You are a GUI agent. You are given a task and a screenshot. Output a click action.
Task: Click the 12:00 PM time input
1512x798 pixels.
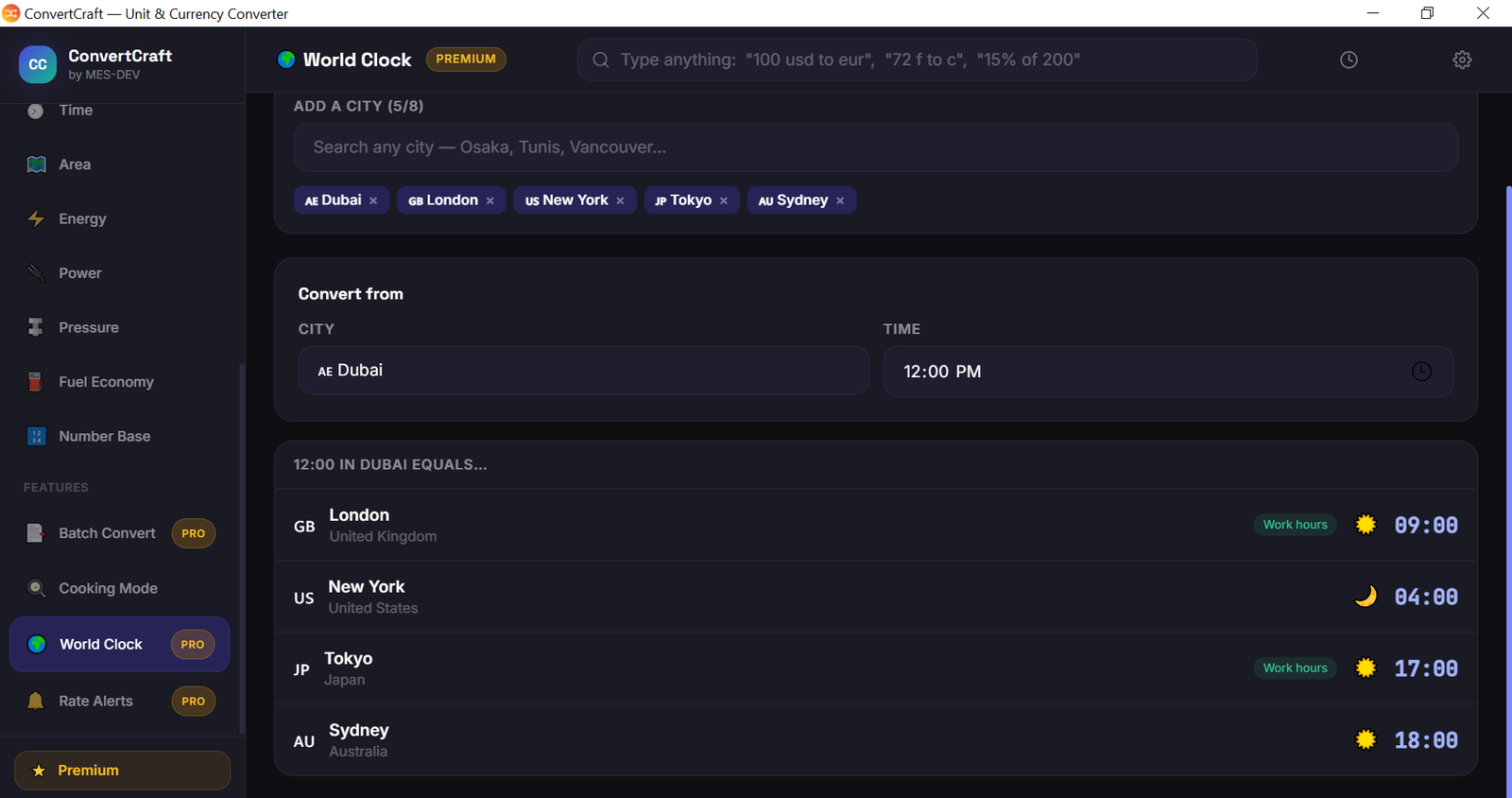click(x=1168, y=372)
